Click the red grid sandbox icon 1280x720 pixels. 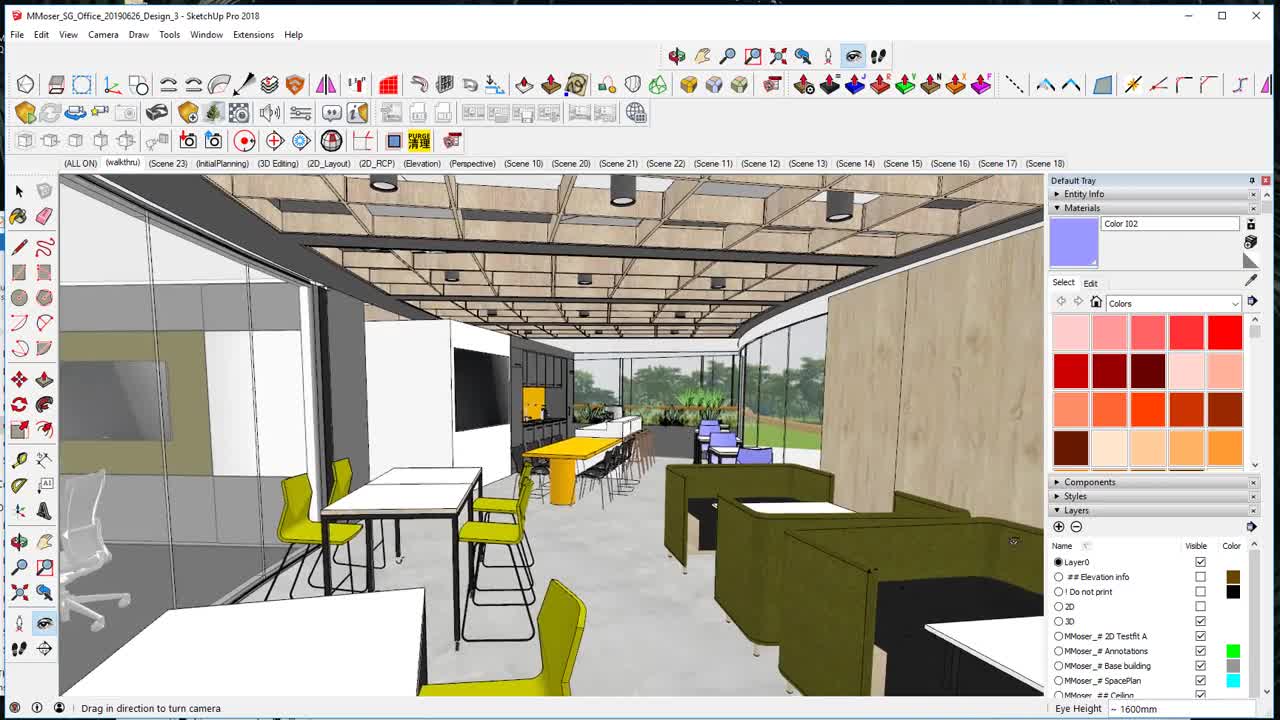pyautogui.click(x=388, y=85)
